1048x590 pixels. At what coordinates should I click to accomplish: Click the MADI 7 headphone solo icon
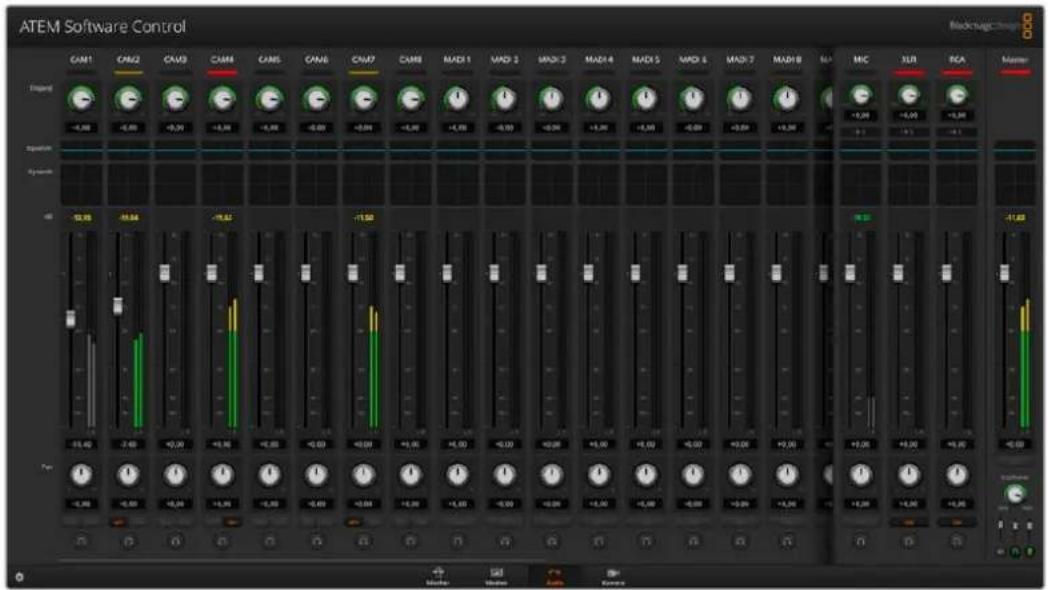[x=740, y=541]
